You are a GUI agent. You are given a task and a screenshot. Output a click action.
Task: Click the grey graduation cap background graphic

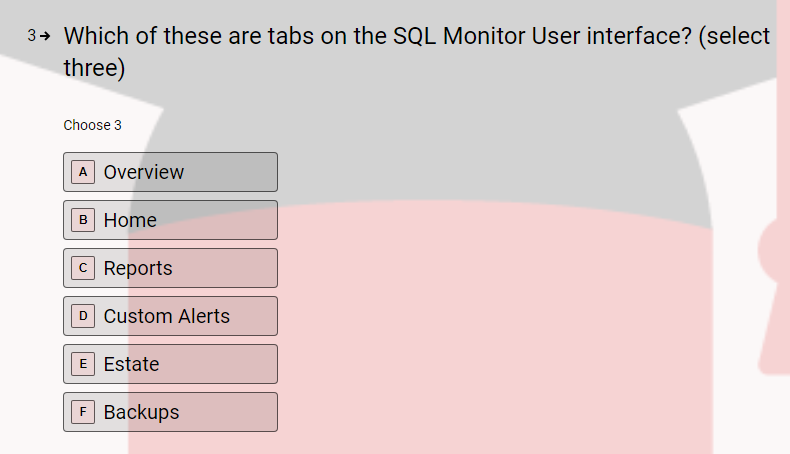(x=428, y=101)
